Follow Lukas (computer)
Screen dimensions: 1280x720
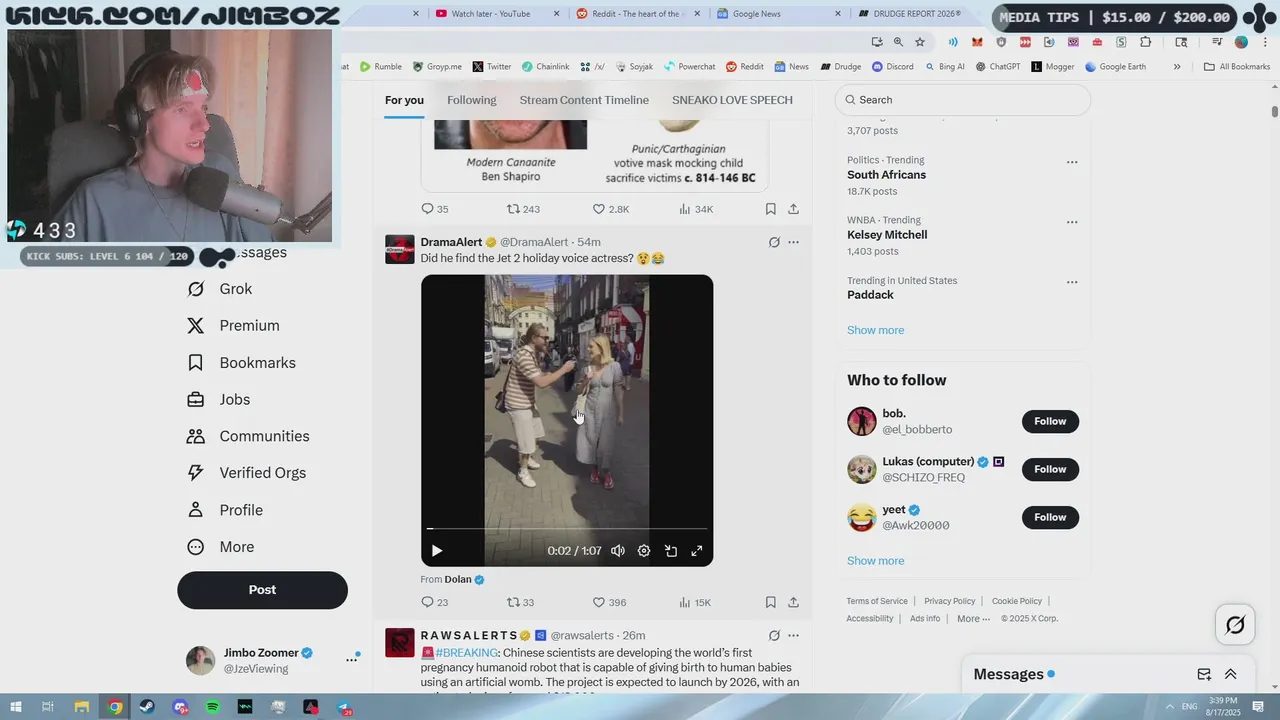pos(1050,469)
